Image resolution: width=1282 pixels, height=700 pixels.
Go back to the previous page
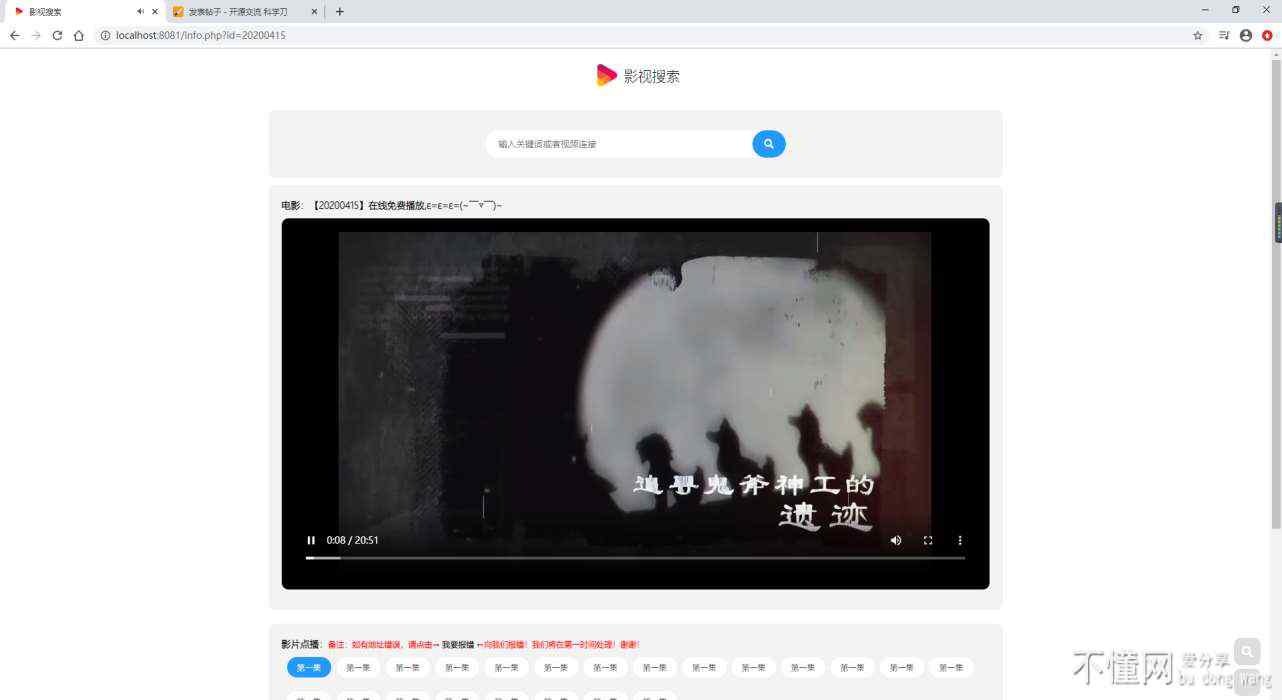(14, 35)
